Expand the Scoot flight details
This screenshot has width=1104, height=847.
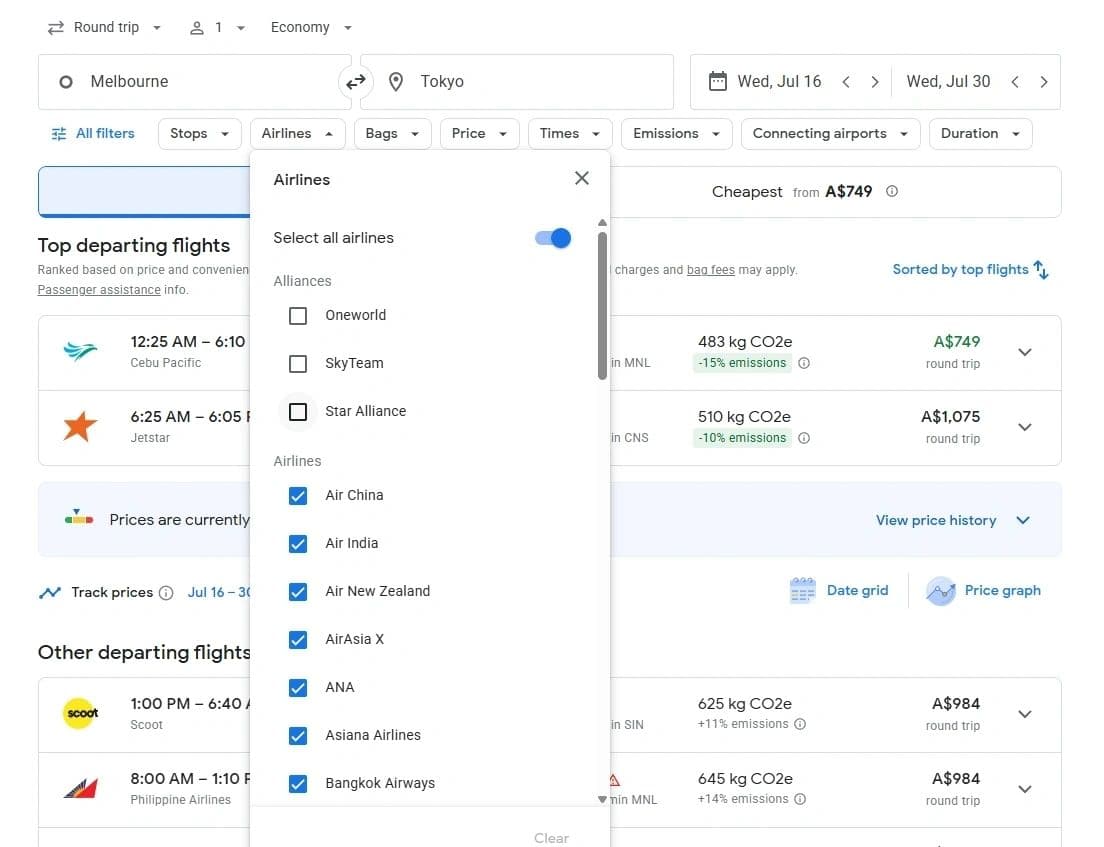pyautogui.click(x=1024, y=714)
